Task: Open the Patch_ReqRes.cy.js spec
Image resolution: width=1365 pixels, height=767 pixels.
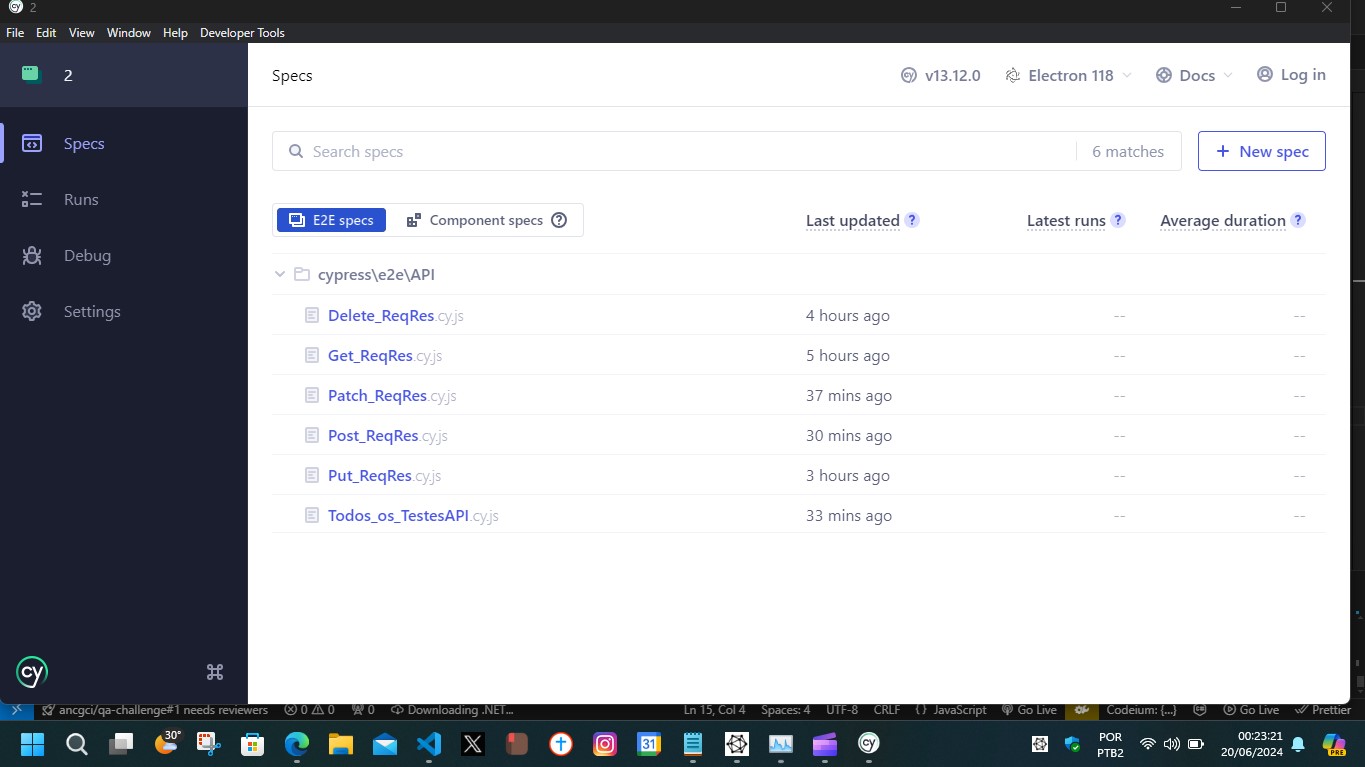Action: [392, 395]
